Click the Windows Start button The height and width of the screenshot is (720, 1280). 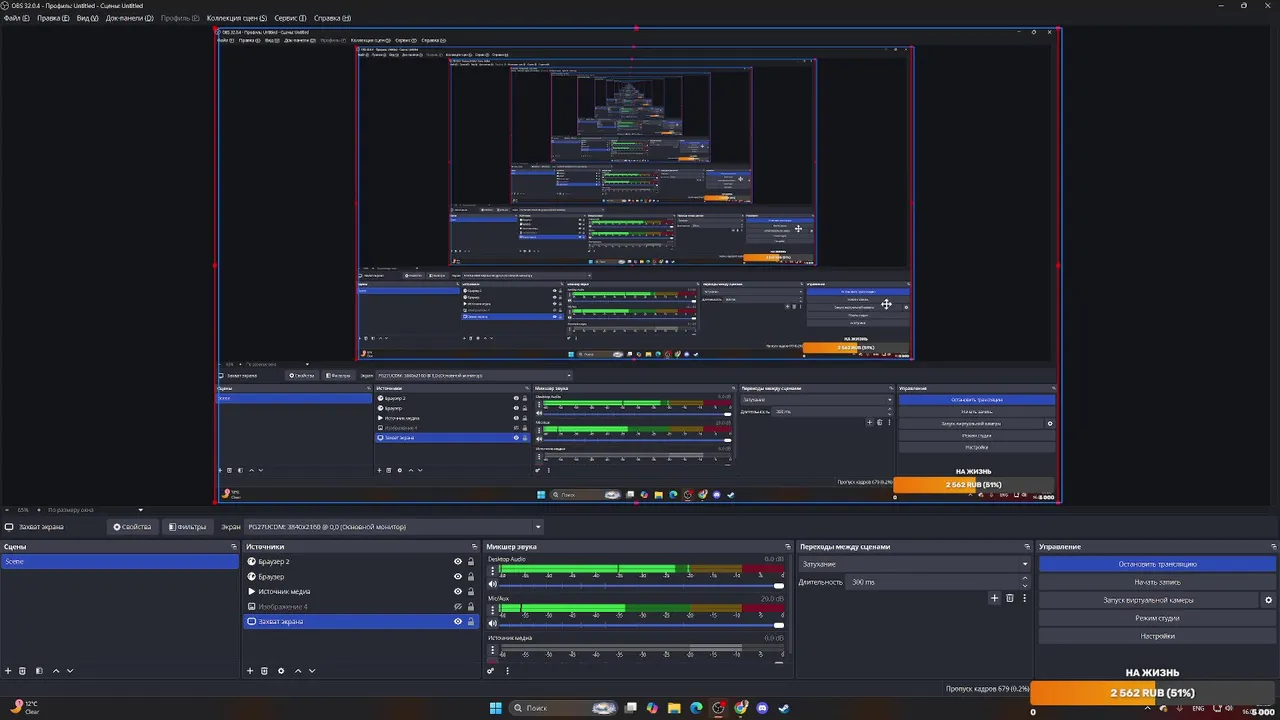tap(495, 708)
